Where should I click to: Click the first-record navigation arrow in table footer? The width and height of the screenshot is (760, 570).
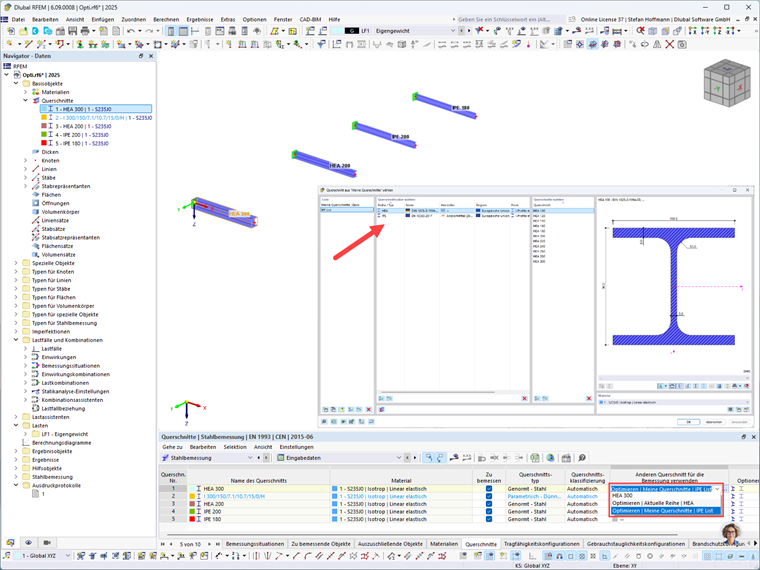click(163, 544)
